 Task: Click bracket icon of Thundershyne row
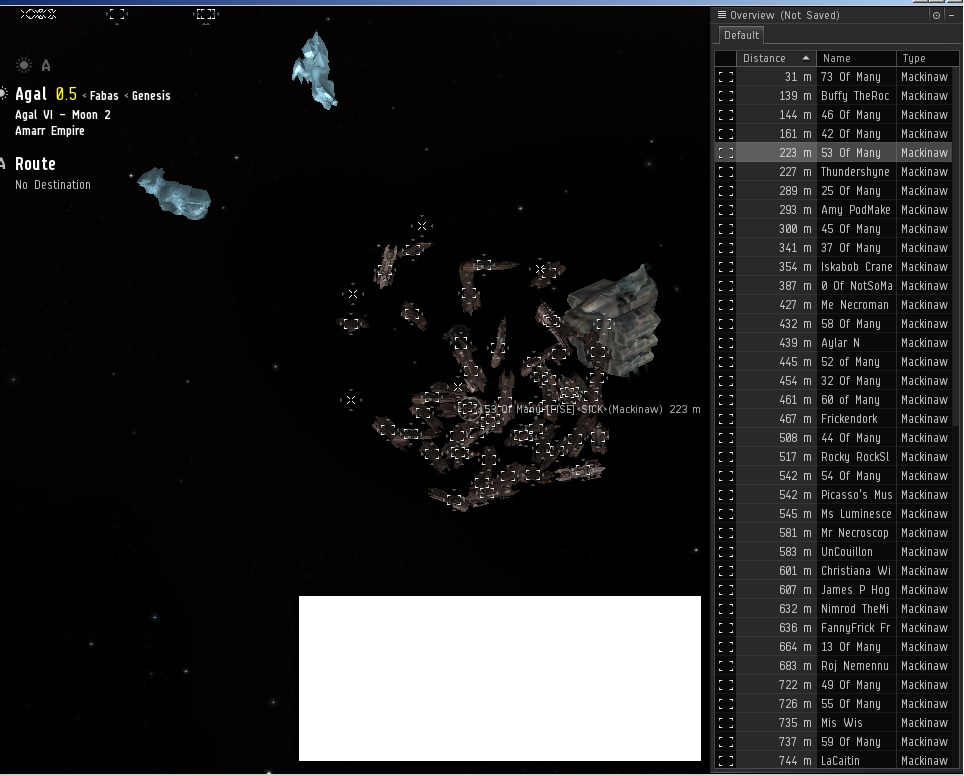(726, 172)
